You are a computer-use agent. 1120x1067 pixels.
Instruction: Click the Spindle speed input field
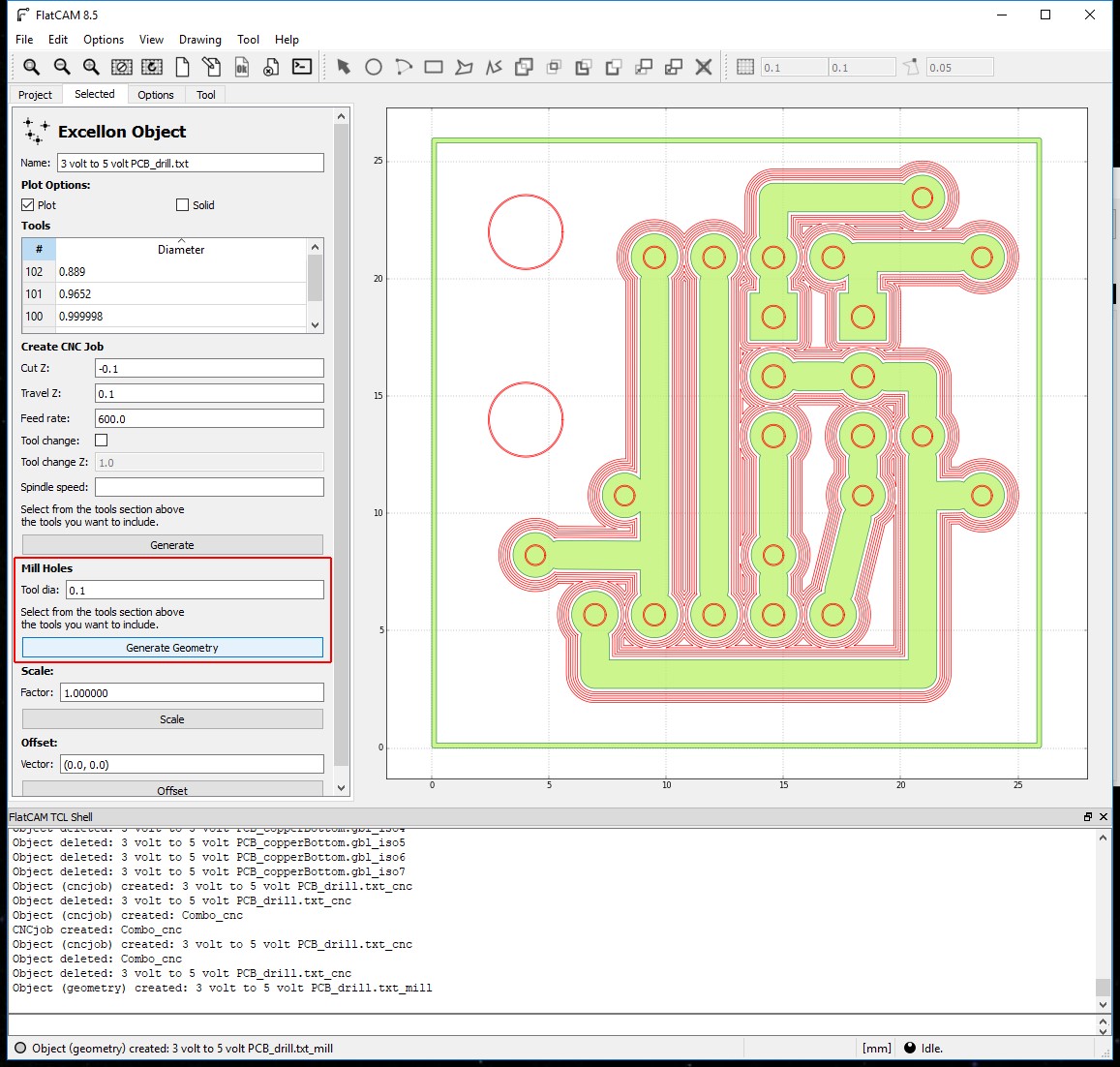point(209,487)
